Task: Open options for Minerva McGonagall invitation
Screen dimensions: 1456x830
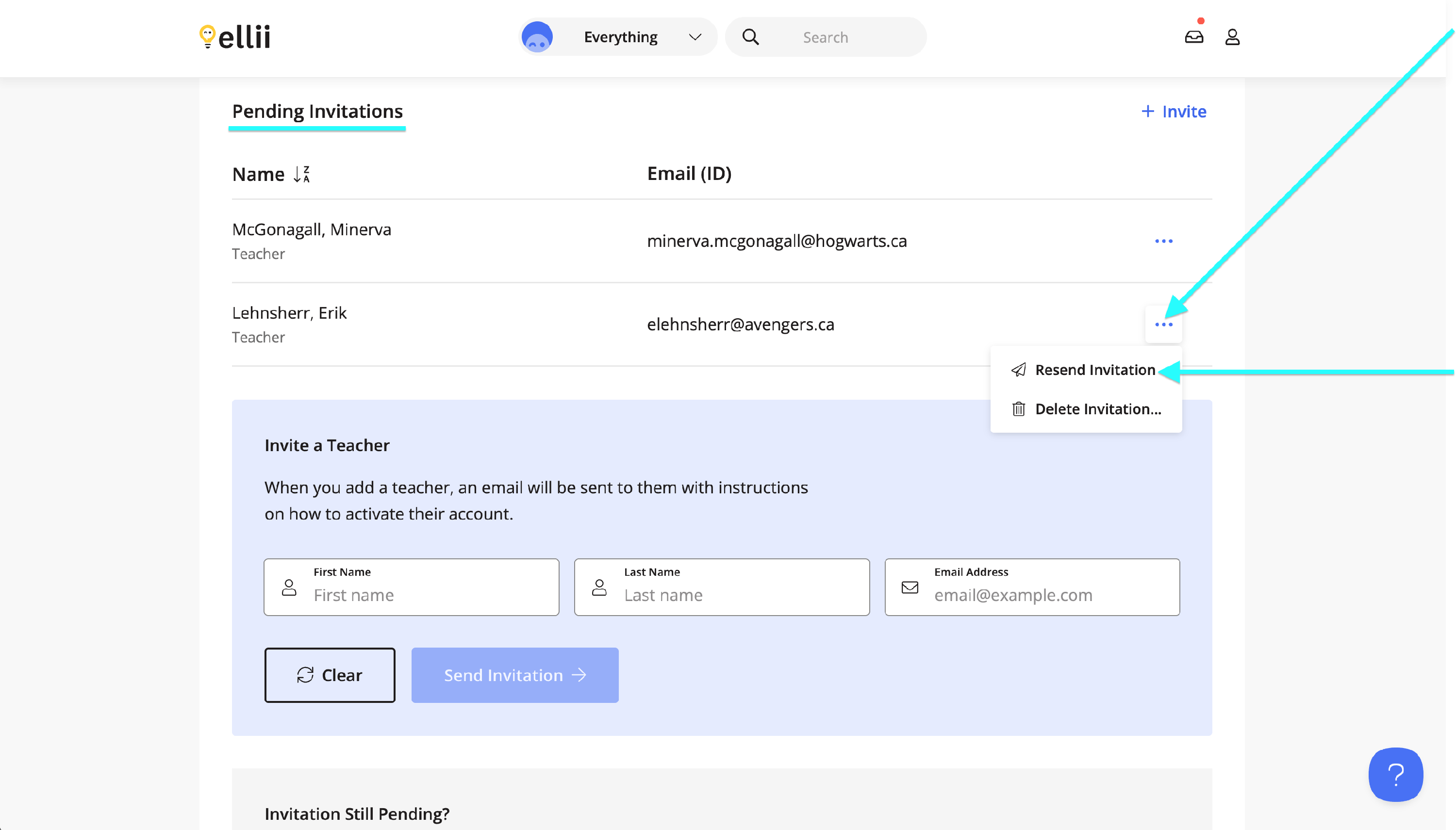Action: [x=1163, y=241]
